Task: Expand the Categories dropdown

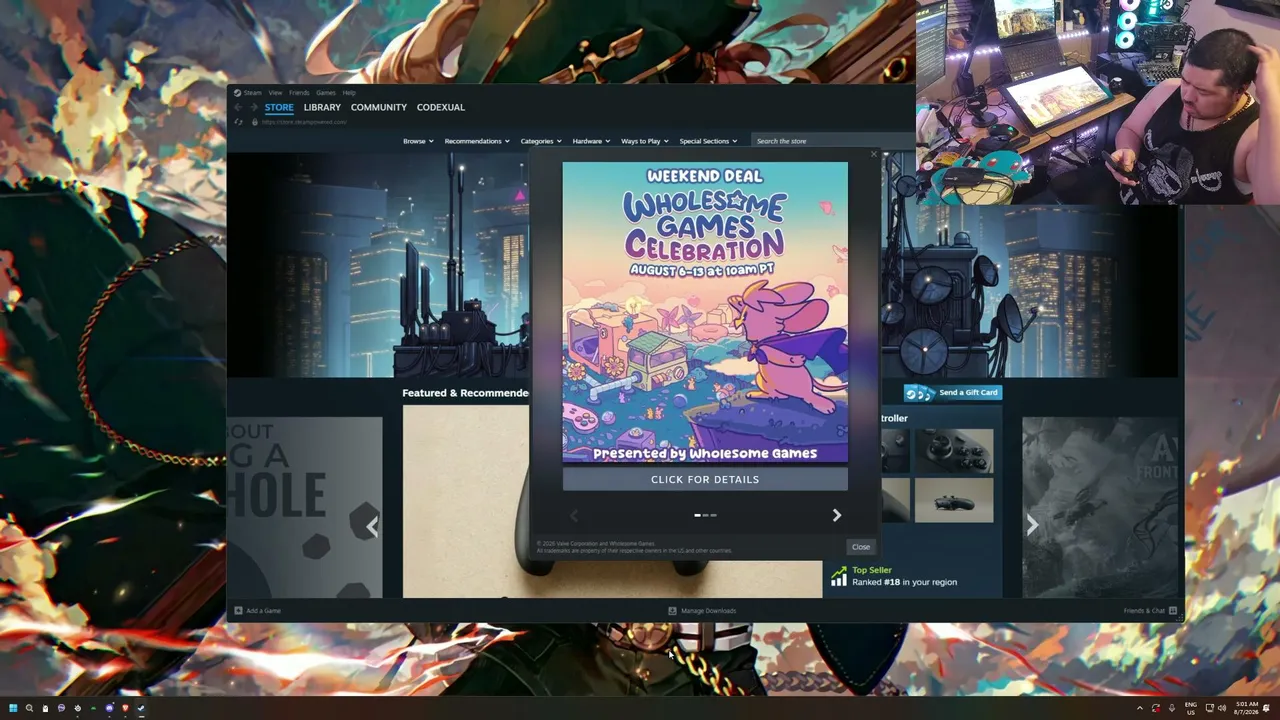Action: coord(541,141)
